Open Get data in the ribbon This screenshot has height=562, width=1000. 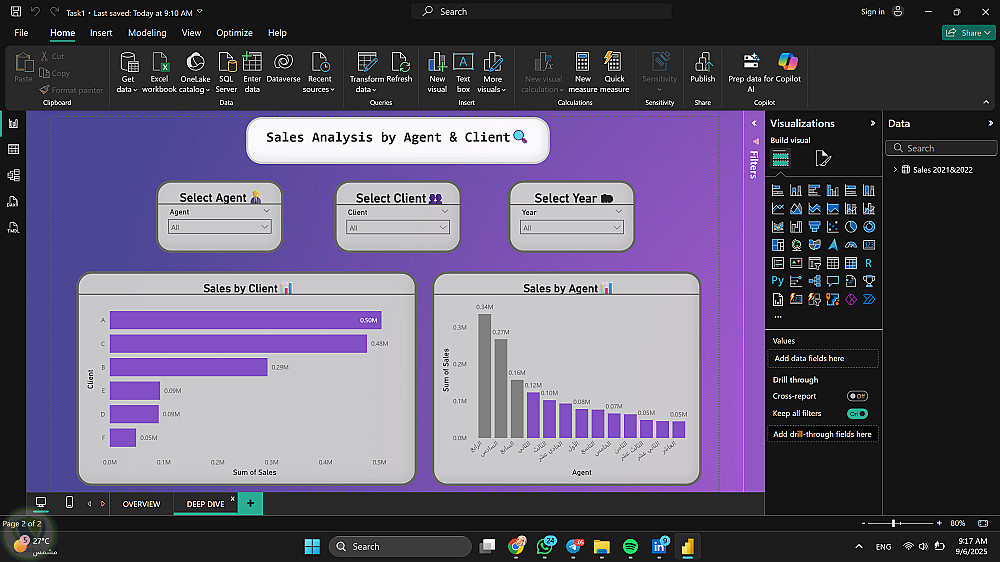128,72
